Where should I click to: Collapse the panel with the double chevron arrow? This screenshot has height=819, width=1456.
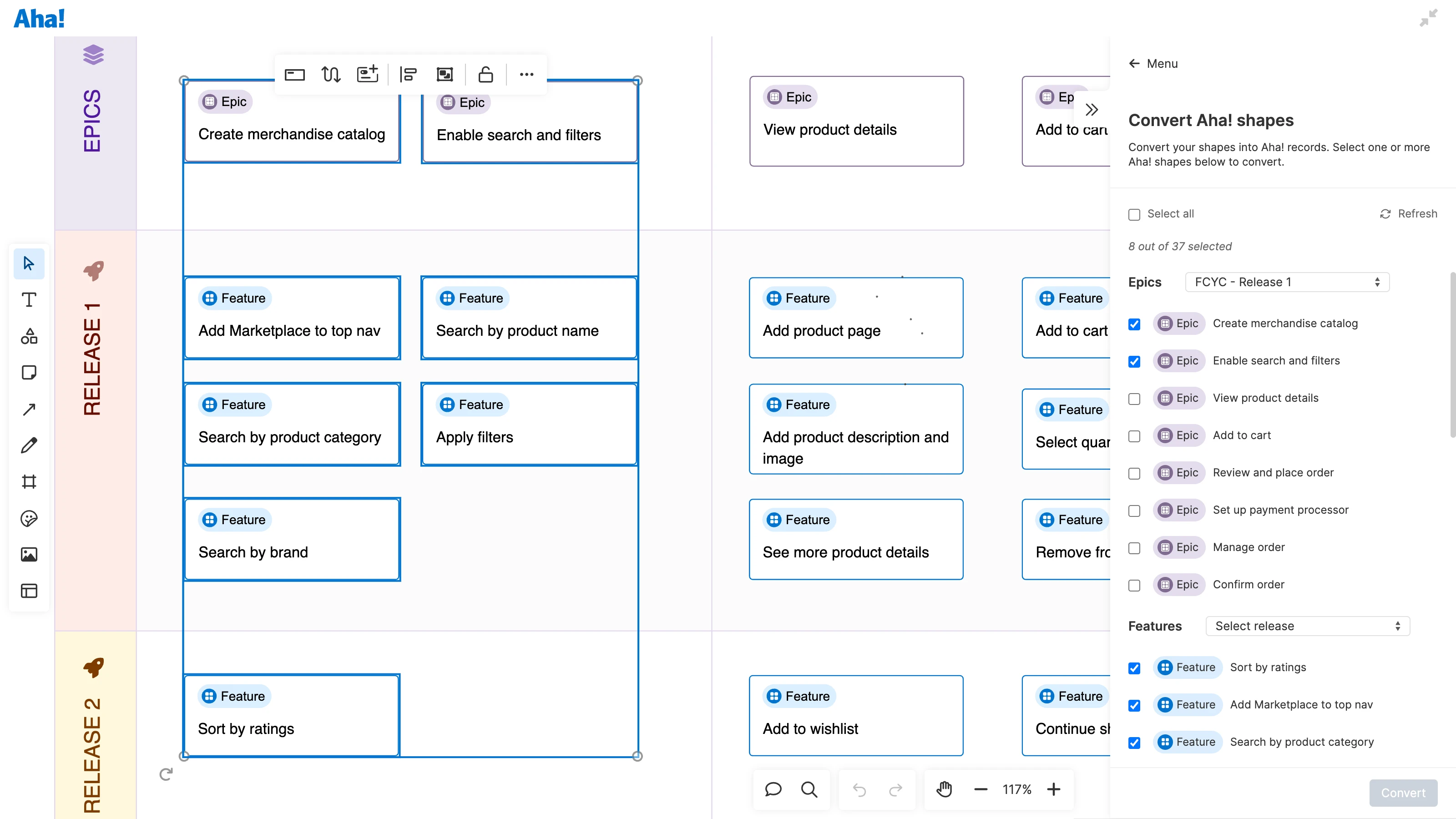[x=1092, y=109]
